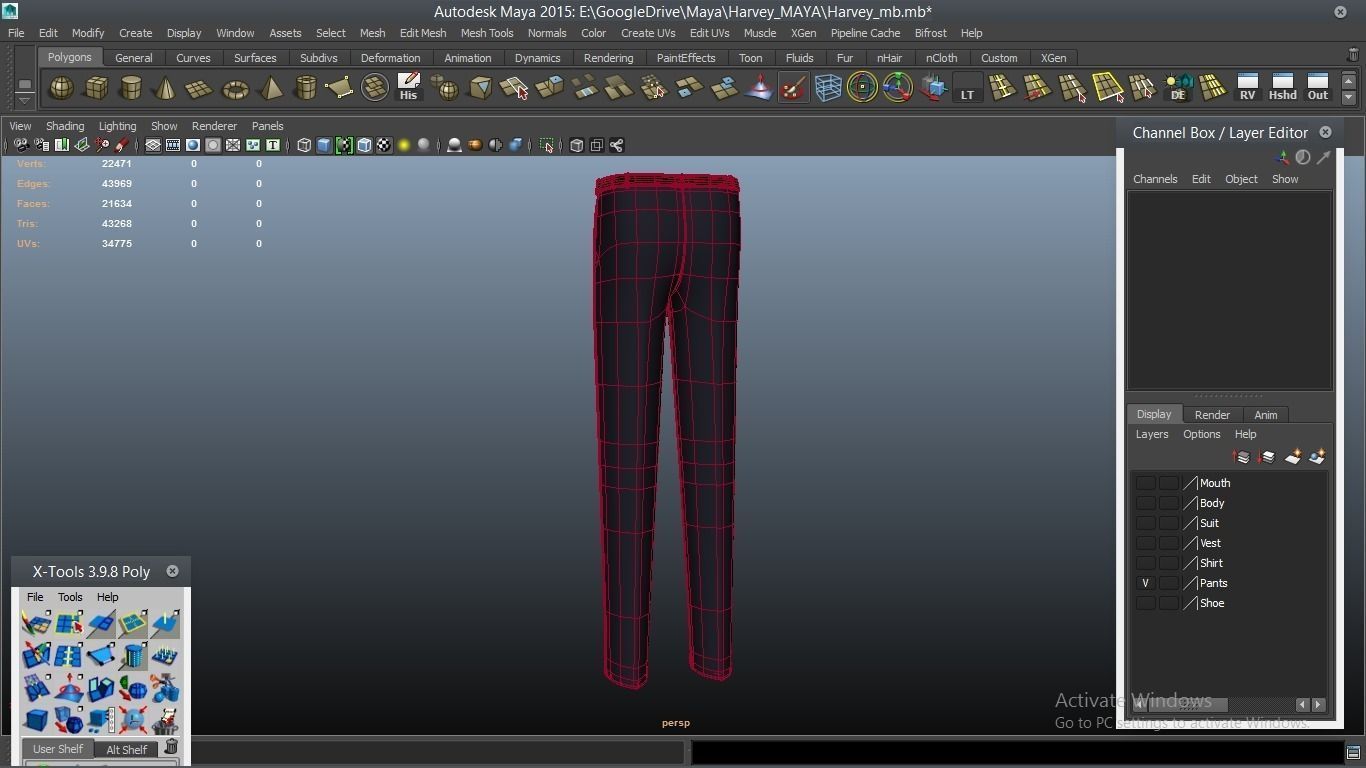1366x768 pixels.
Task: Click the grease pencil icon in viewport toolbar
Action: [122, 145]
